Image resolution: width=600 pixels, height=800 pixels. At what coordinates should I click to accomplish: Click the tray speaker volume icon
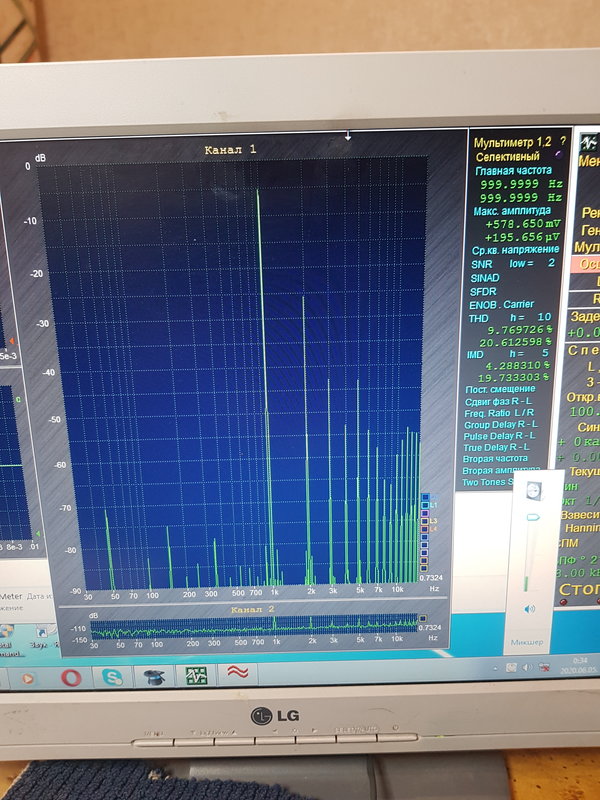coord(528,667)
